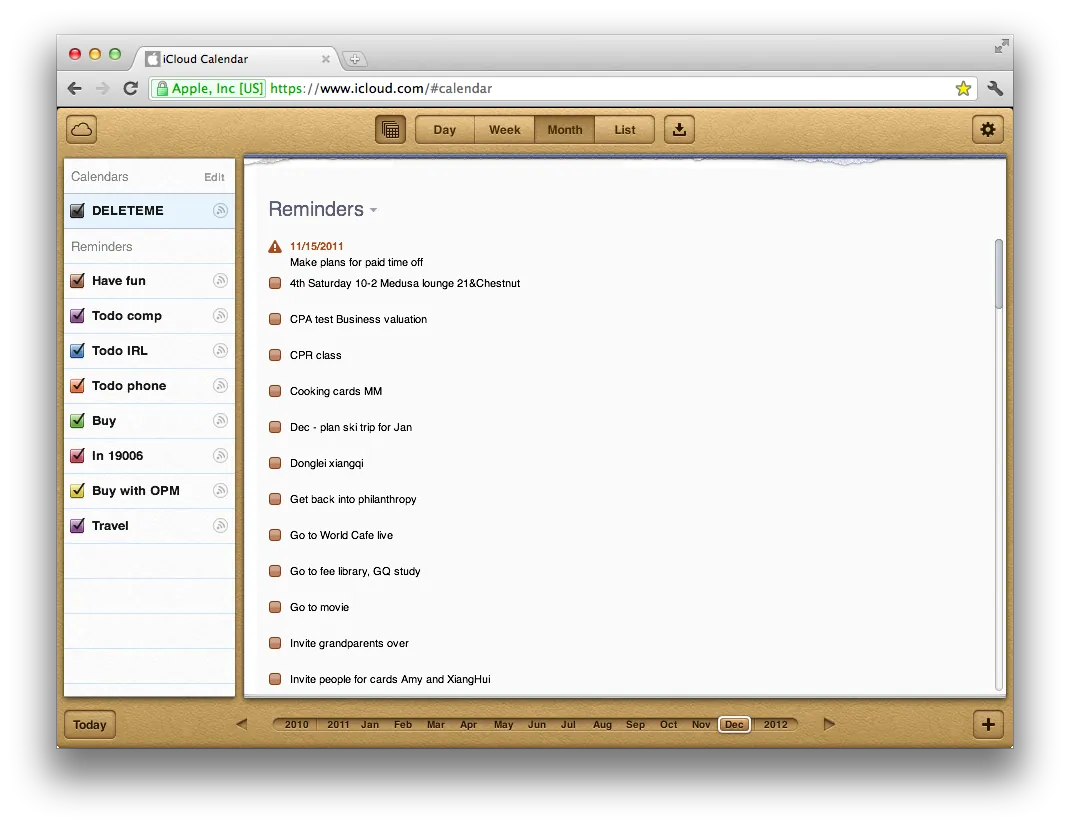
Task: Click the Today button
Action: pos(89,725)
